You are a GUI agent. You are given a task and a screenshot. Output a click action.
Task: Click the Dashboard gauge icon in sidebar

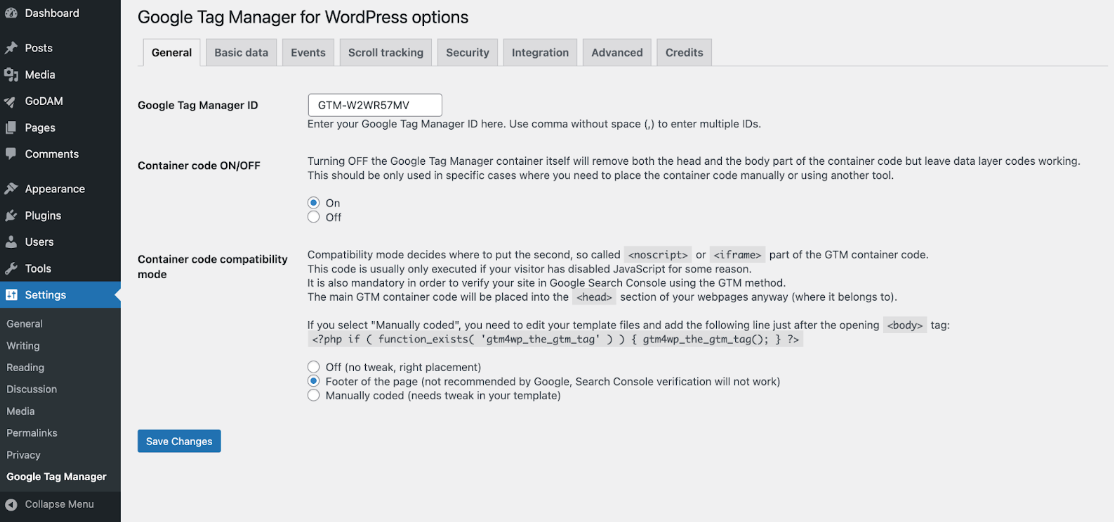[x=11, y=13]
